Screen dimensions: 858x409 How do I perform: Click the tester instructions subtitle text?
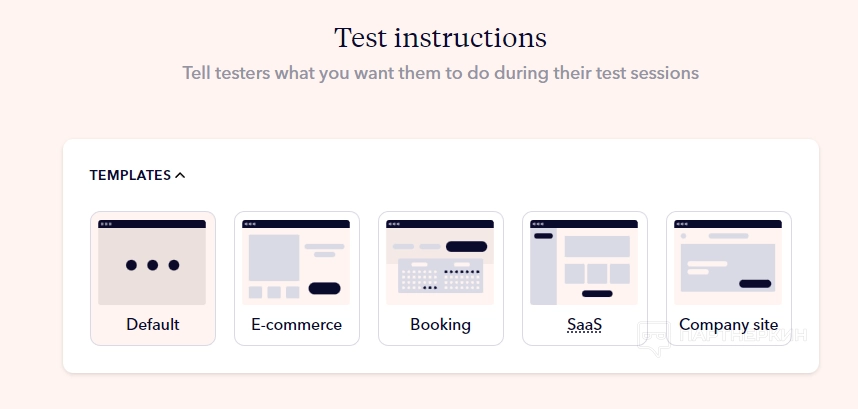440,73
